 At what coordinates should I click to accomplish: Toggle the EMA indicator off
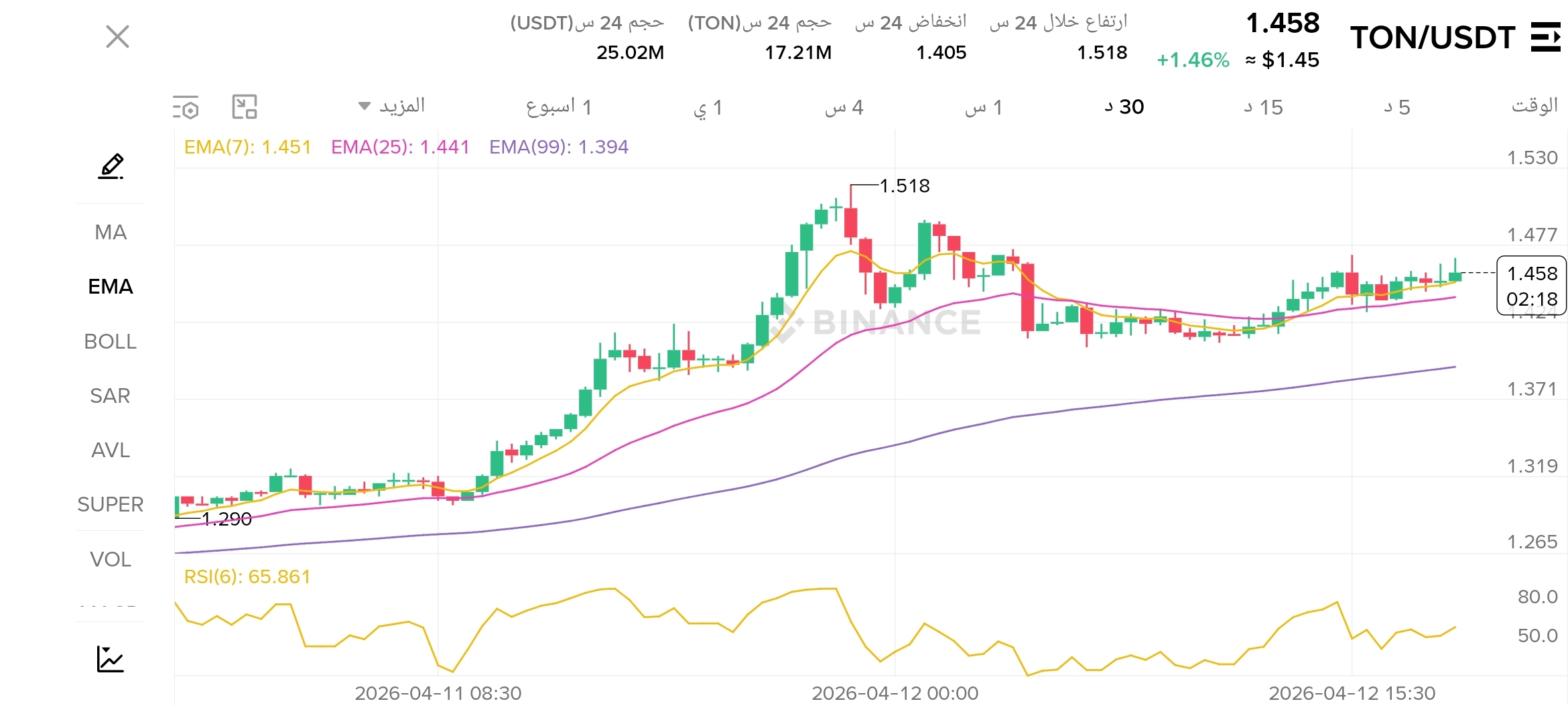[111, 286]
